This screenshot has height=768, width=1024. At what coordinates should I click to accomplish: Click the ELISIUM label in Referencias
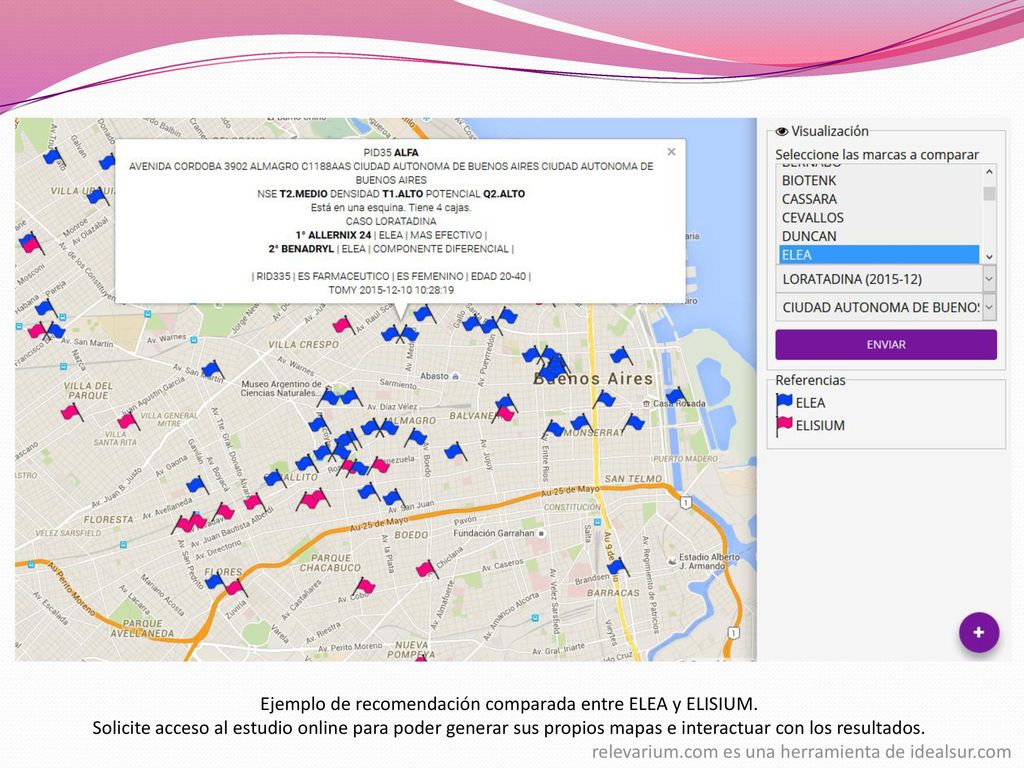click(x=820, y=426)
